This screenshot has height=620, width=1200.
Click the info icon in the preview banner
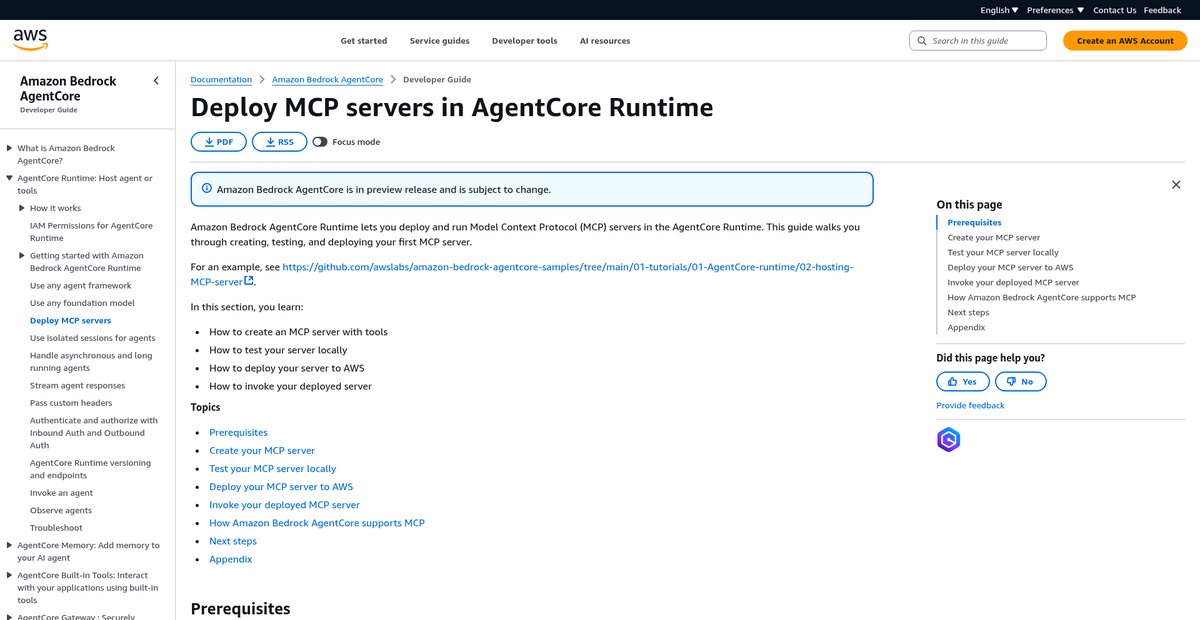pos(207,189)
